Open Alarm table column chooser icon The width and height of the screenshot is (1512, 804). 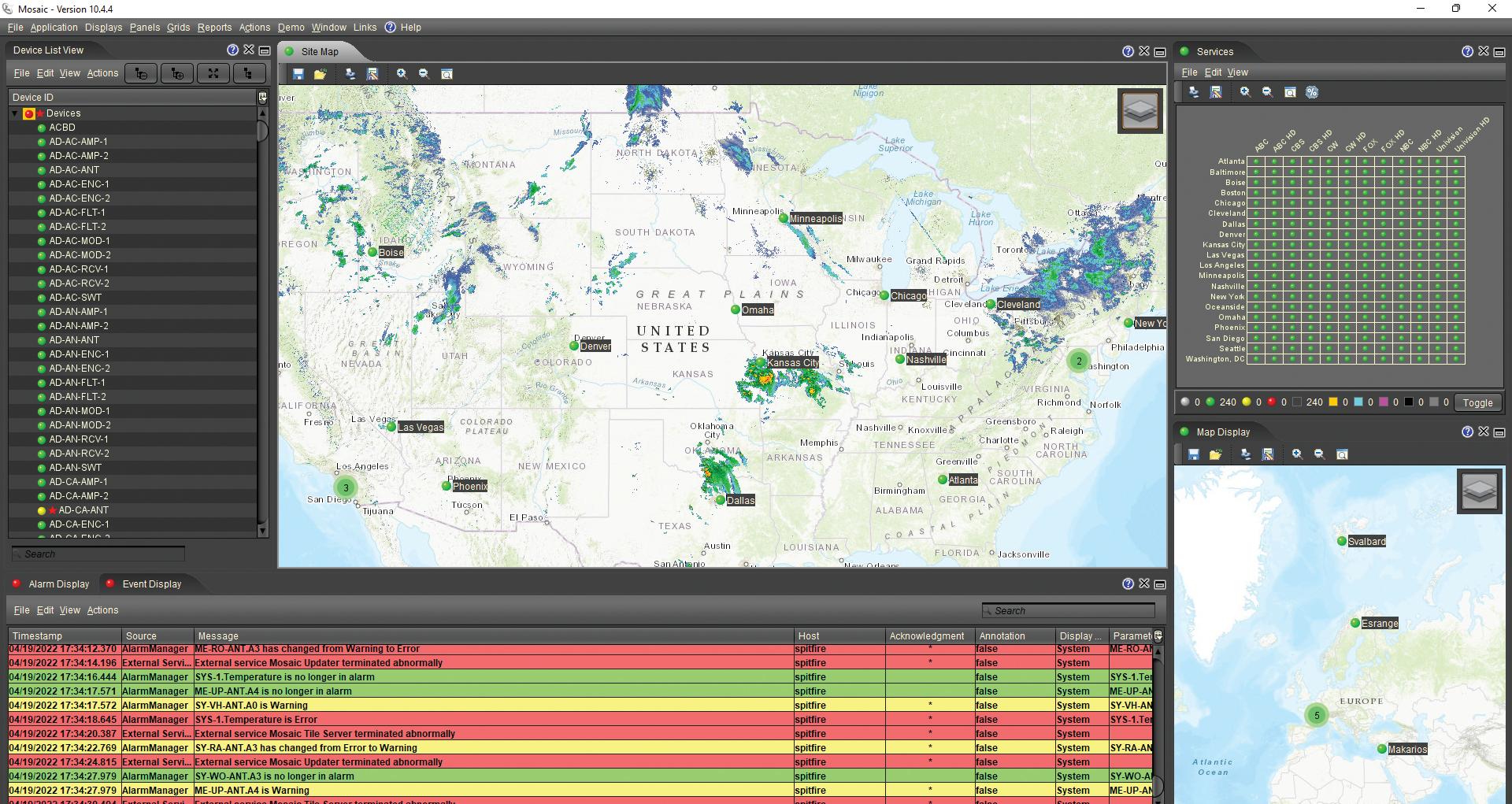click(x=1158, y=635)
